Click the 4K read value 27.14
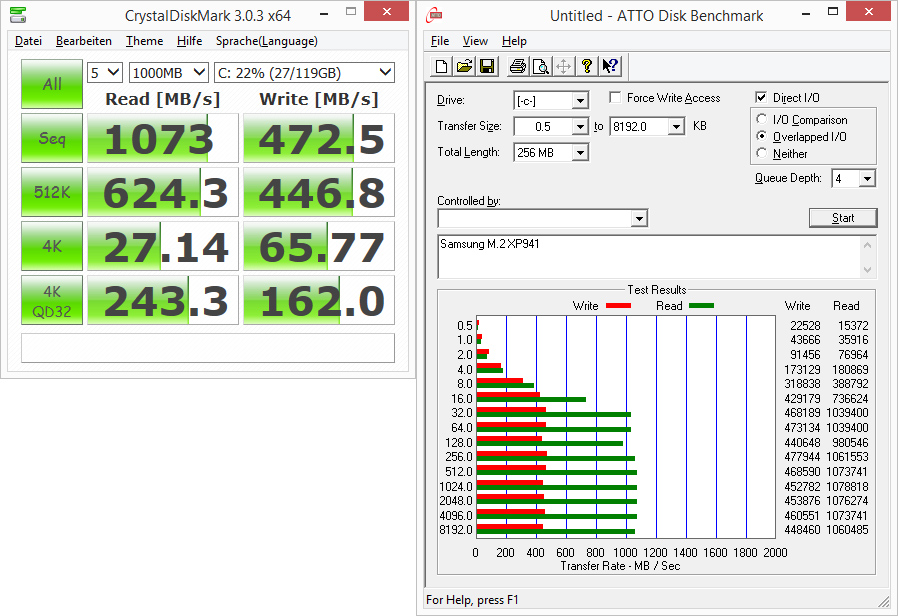This screenshot has height=616, width=898. click(x=163, y=246)
